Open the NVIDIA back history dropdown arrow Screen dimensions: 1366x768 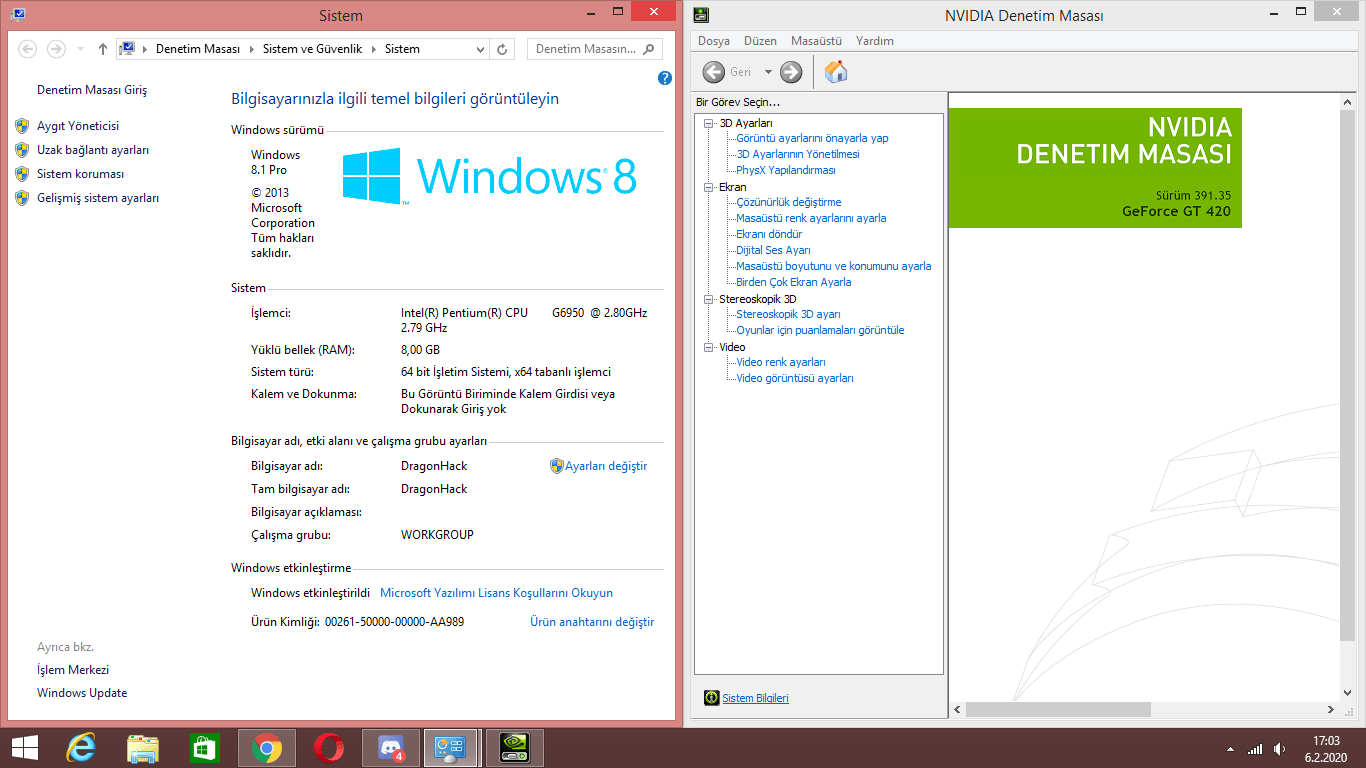pos(768,72)
